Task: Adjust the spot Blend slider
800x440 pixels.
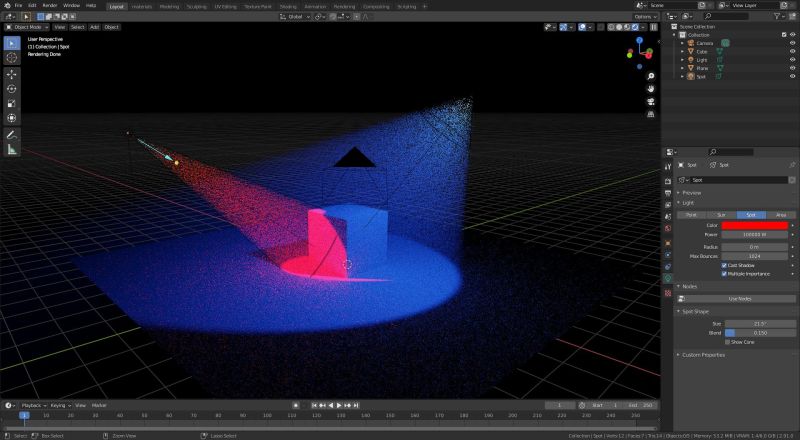Action: 760,333
